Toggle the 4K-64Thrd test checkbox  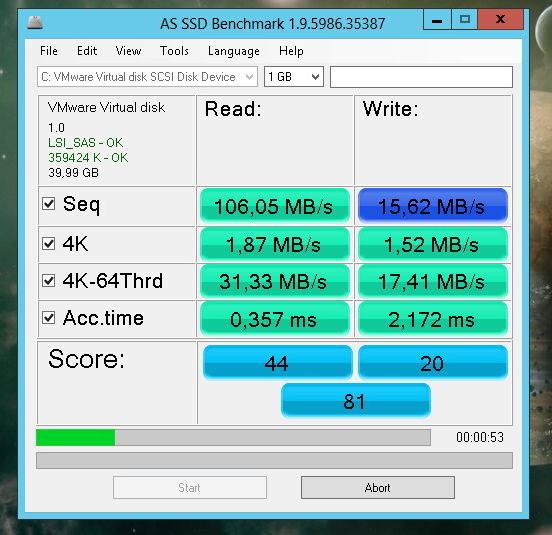[49, 281]
